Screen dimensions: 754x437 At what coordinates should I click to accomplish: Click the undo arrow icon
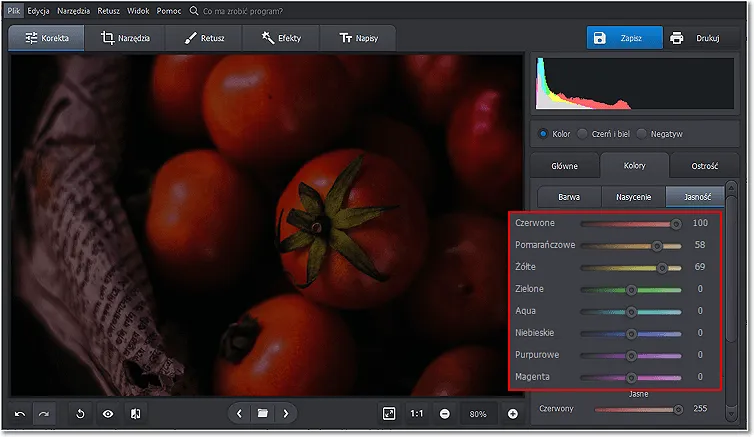click(20, 413)
